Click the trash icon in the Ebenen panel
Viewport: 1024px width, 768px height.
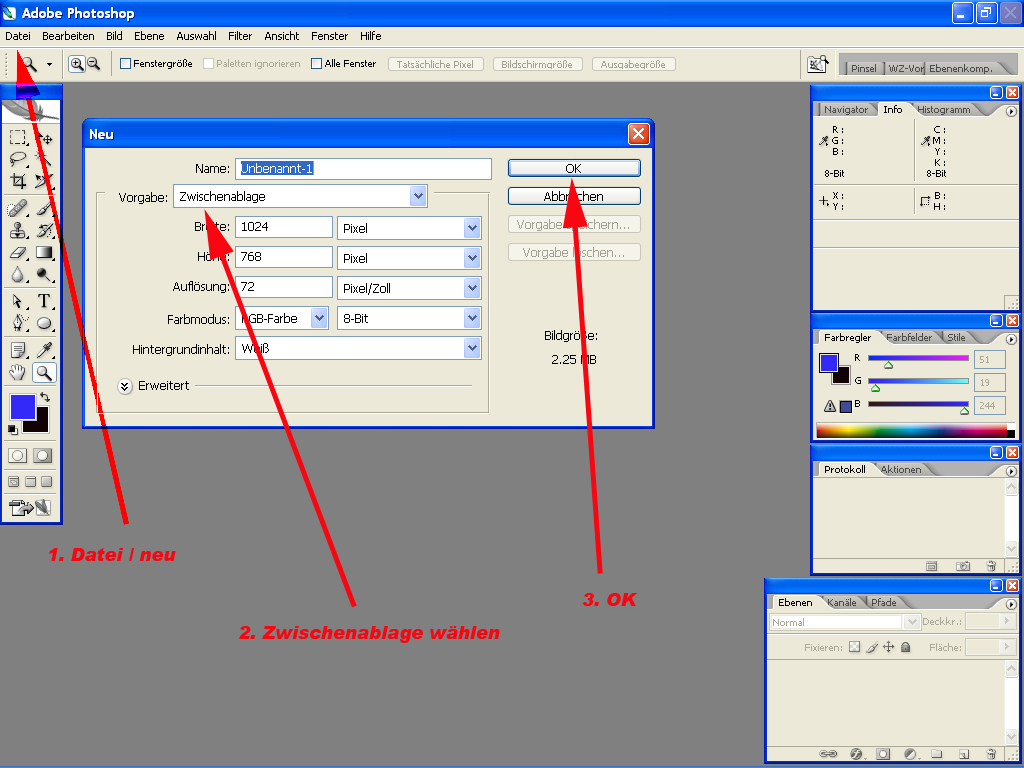(x=991, y=754)
